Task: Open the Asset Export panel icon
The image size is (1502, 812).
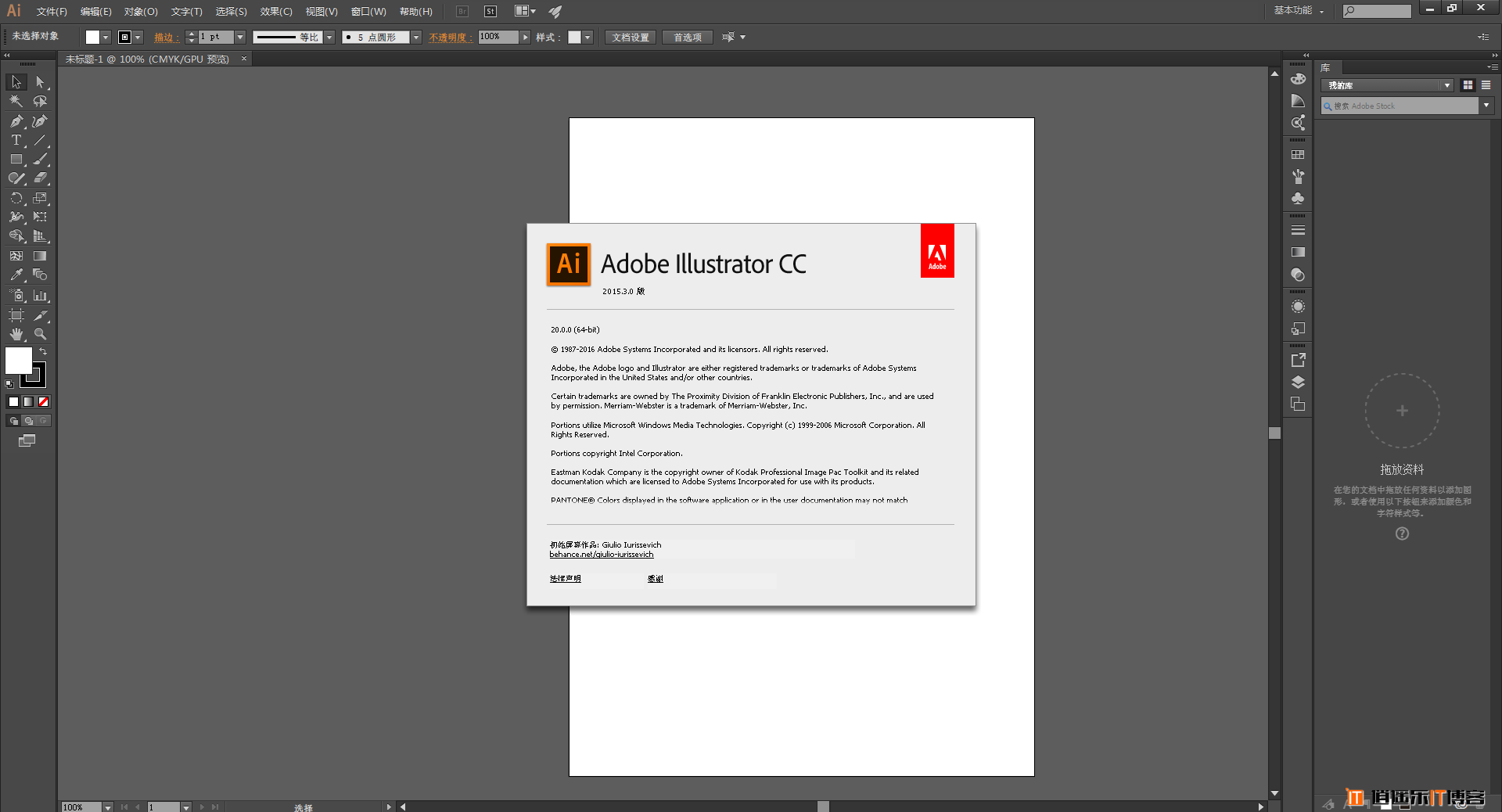Action: (x=1298, y=360)
